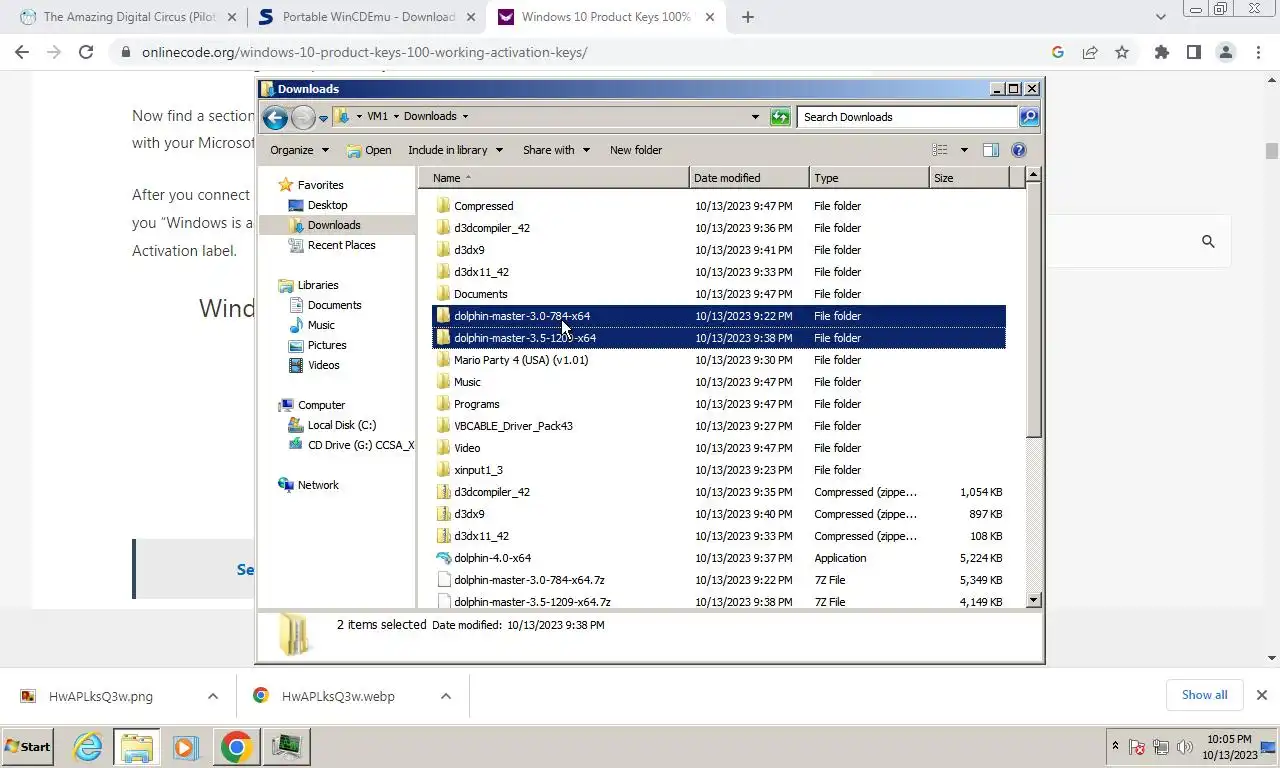The height and width of the screenshot is (768, 1280).
Task: Create a New folder
Action: coord(636,150)
